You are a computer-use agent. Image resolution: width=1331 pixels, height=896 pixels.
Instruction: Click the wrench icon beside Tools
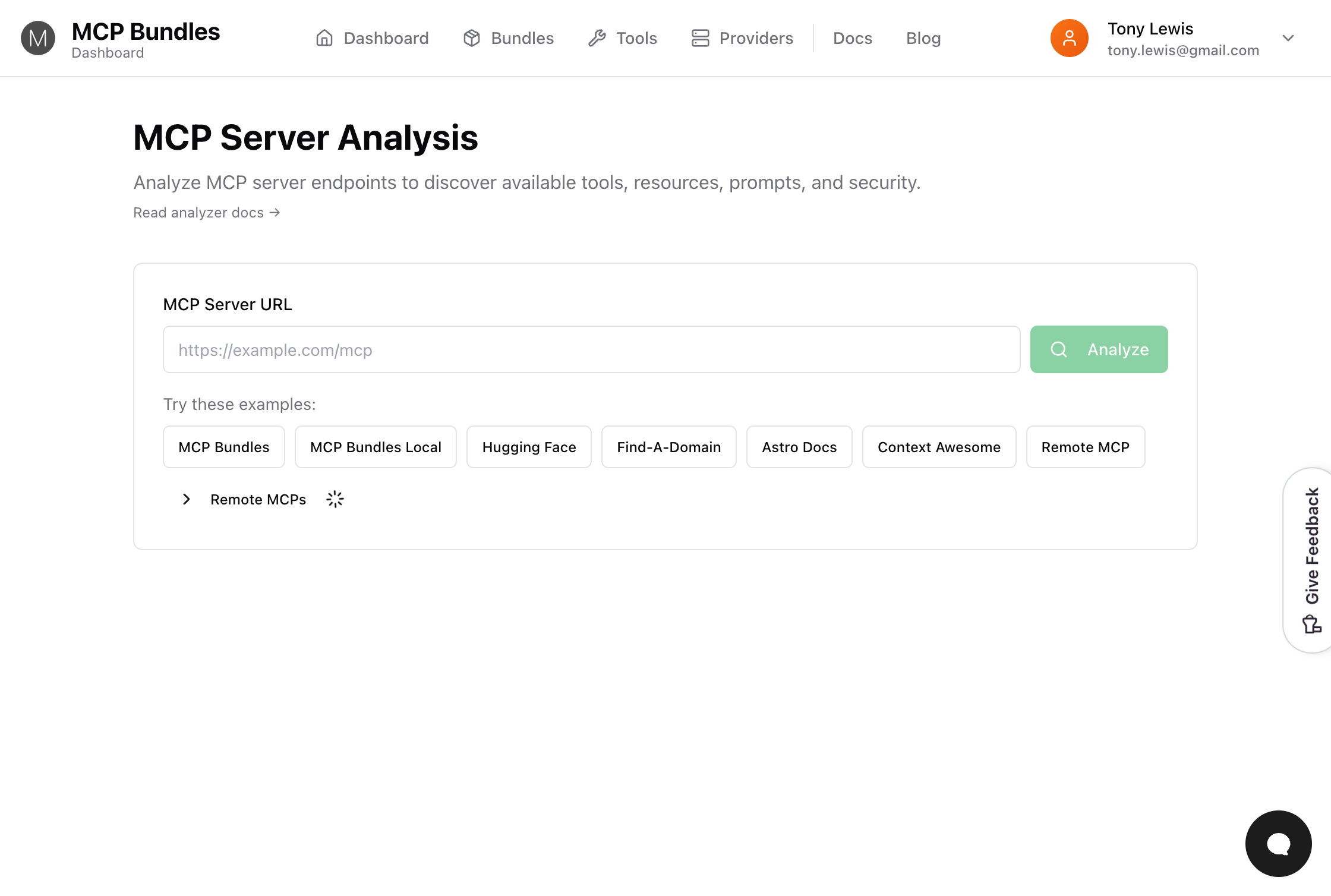pyautogui.click(x=597, y=38)
